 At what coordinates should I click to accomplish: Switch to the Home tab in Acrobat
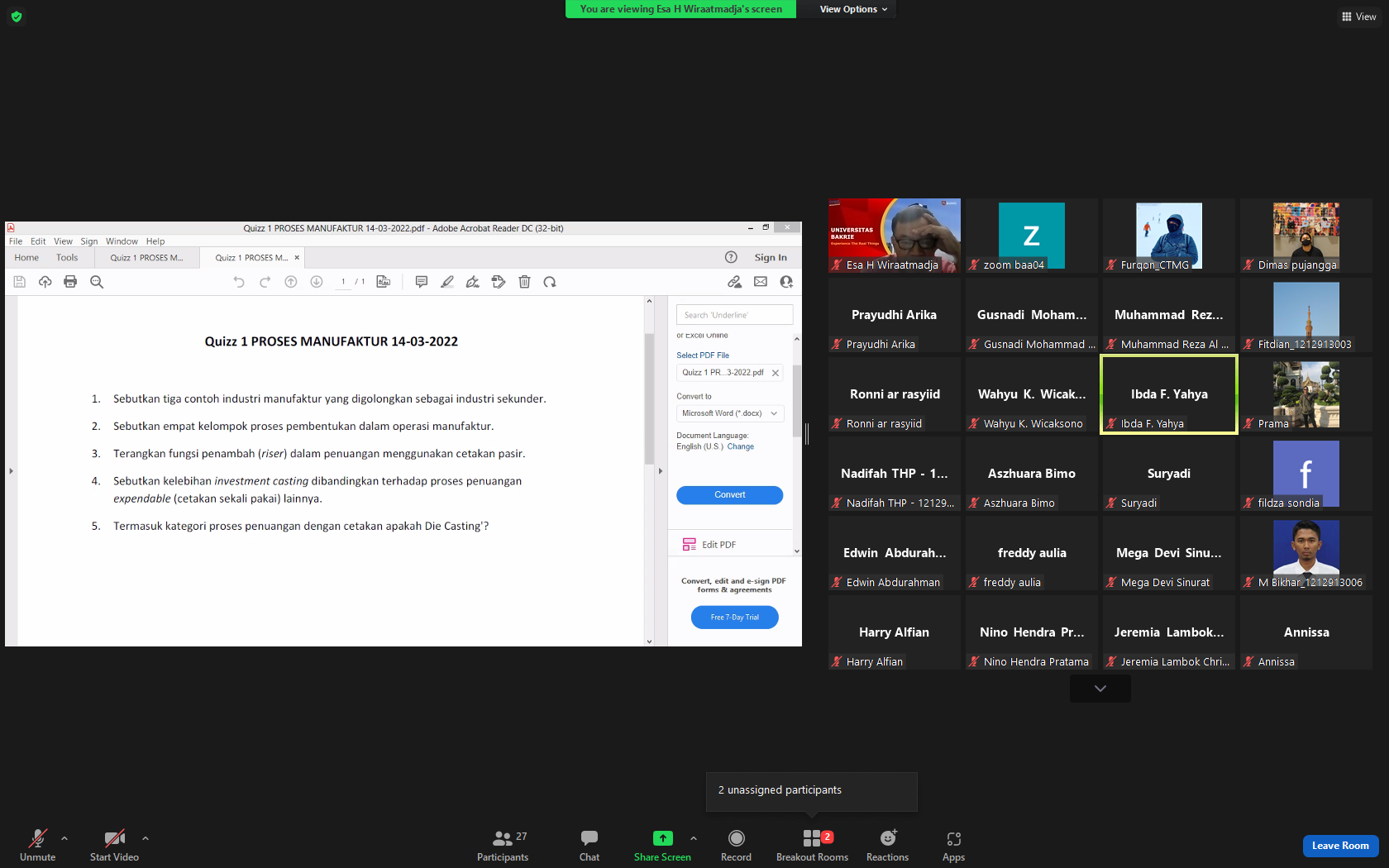pyautogui.click(x=26, y=257)
